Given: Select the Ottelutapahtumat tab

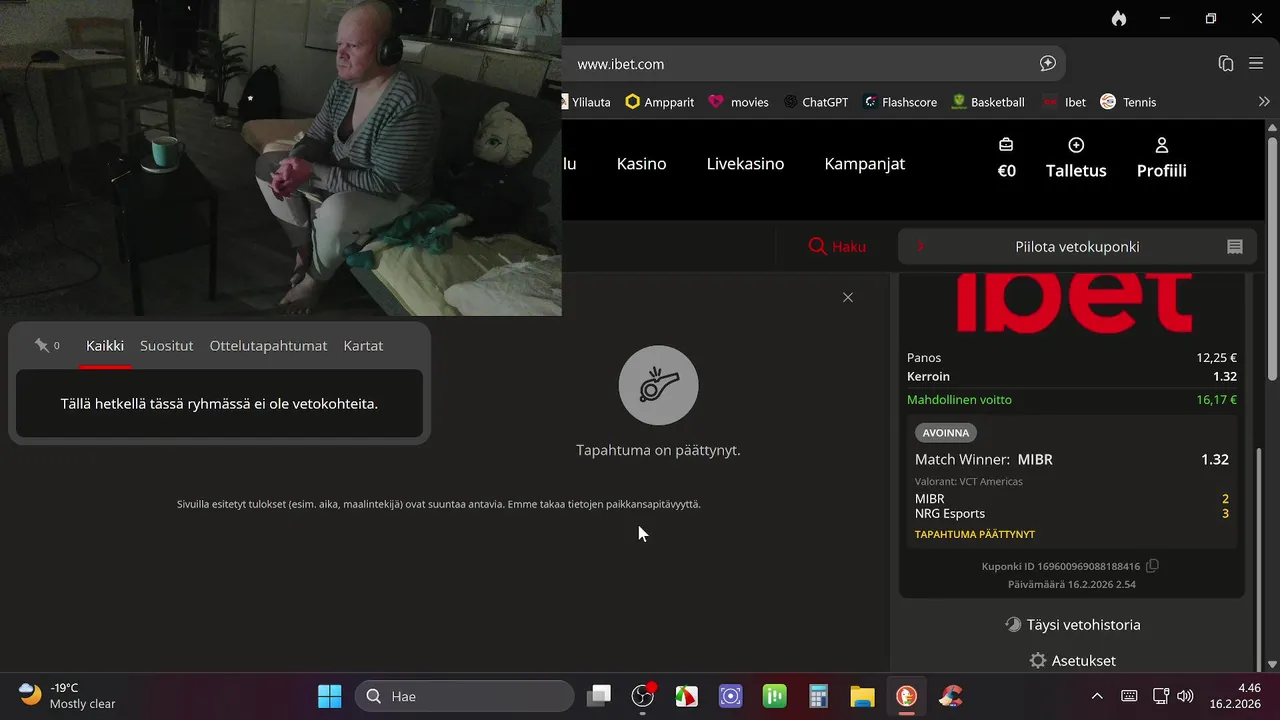Looking at the screenshot, I should click(268, 346).
